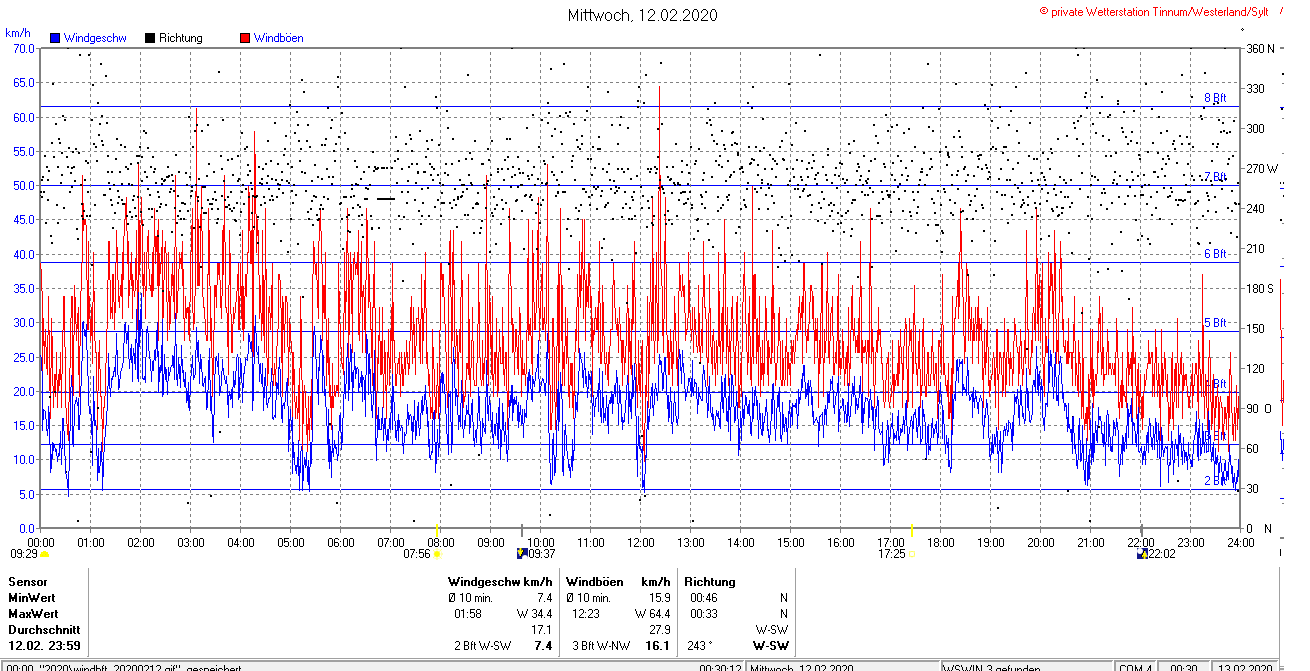Image resolution: width=1310 pixels, height=671 pixels.
Task: Click the 5 Bft threshold label
Action: [x=1215, y=323]
